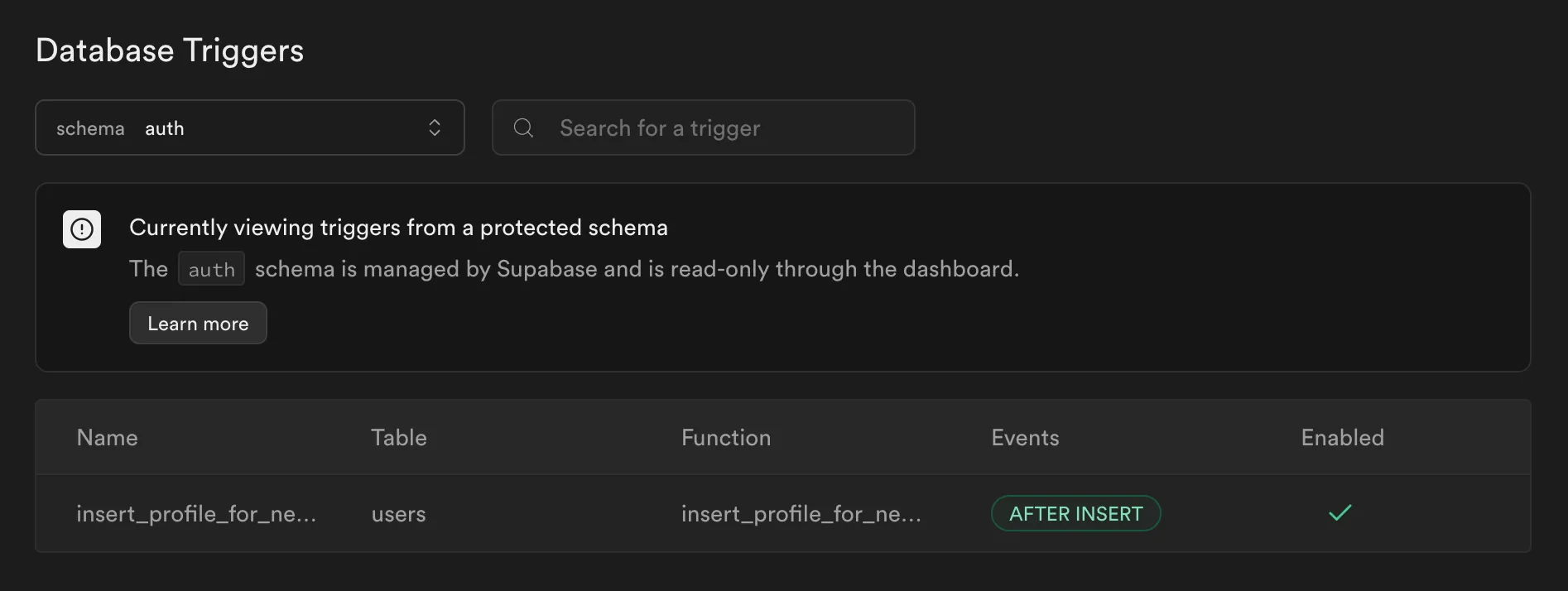The height and width of the screenshot is (591, 1568).
Task: Click the protected schema alert title
Action: click(398, 227)
